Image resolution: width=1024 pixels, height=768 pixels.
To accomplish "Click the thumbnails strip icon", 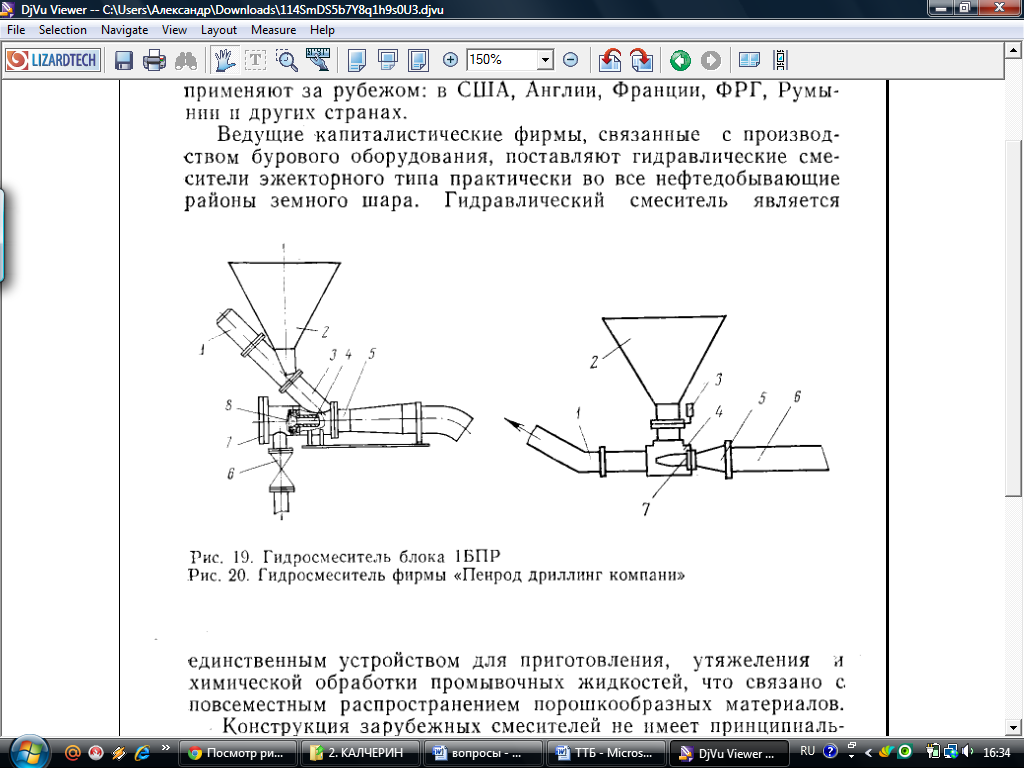I will coord(780,61).
